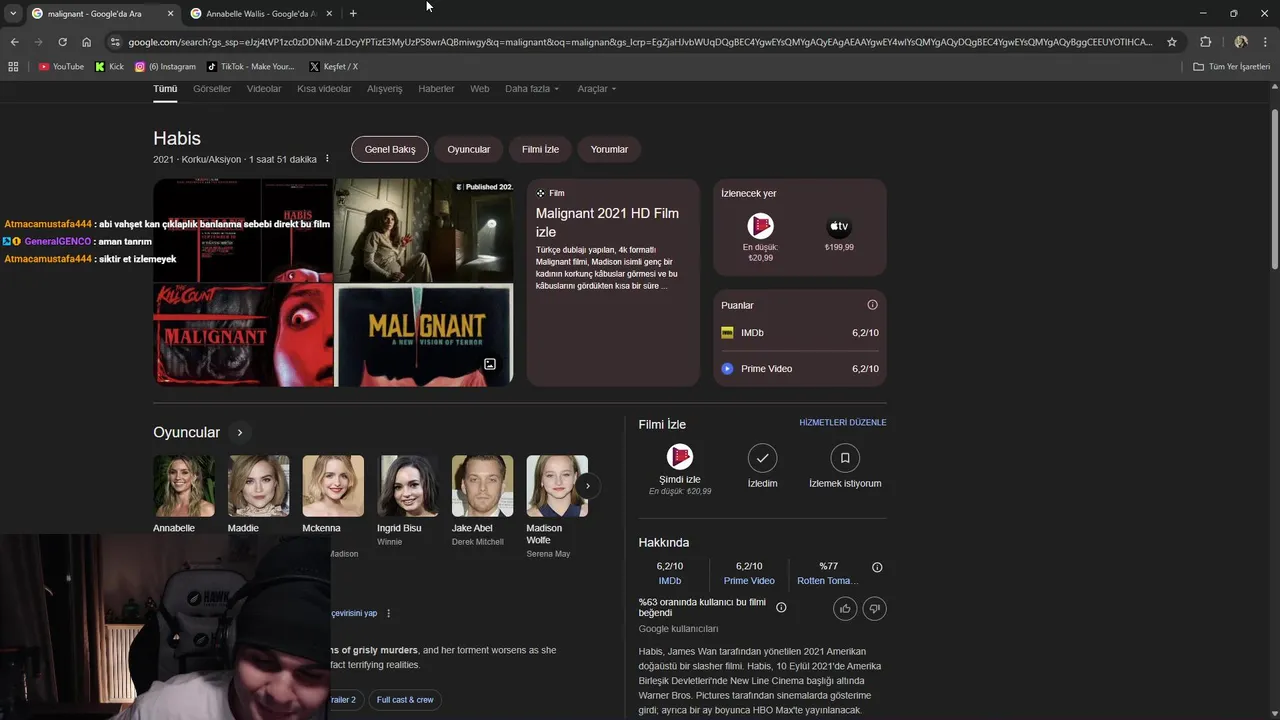Select the Filmi İzle chip
Image resolution: width=1280 pixels, height=720 pixels.
[540, 149]
